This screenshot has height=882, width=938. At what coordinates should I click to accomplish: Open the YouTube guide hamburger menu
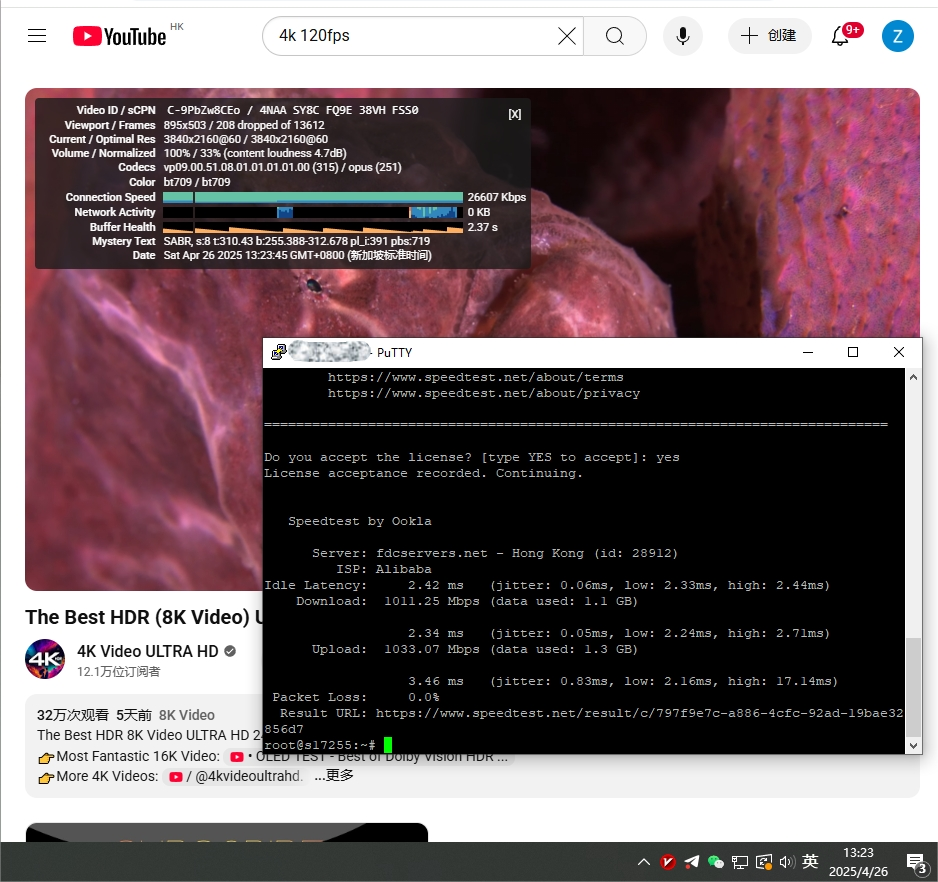[37, 36]
